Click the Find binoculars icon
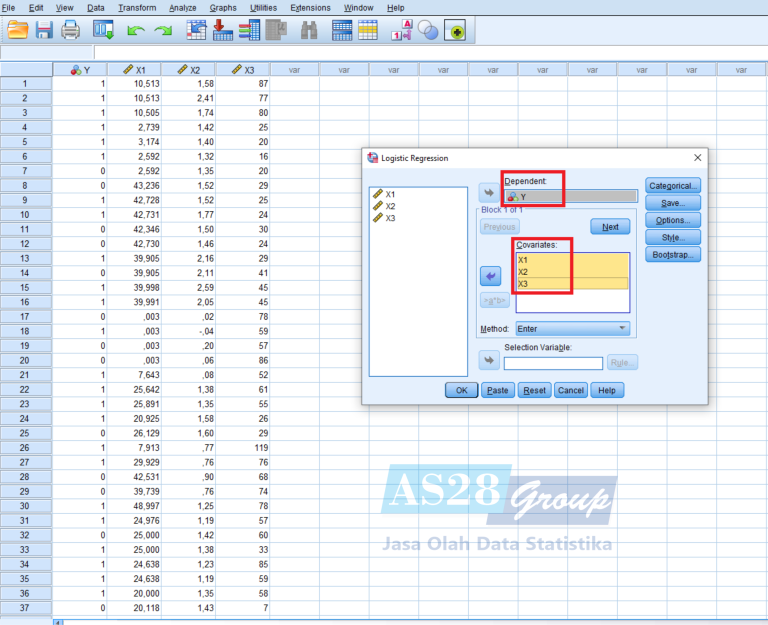The image size is (768, 625). click(x=309, y=31)
